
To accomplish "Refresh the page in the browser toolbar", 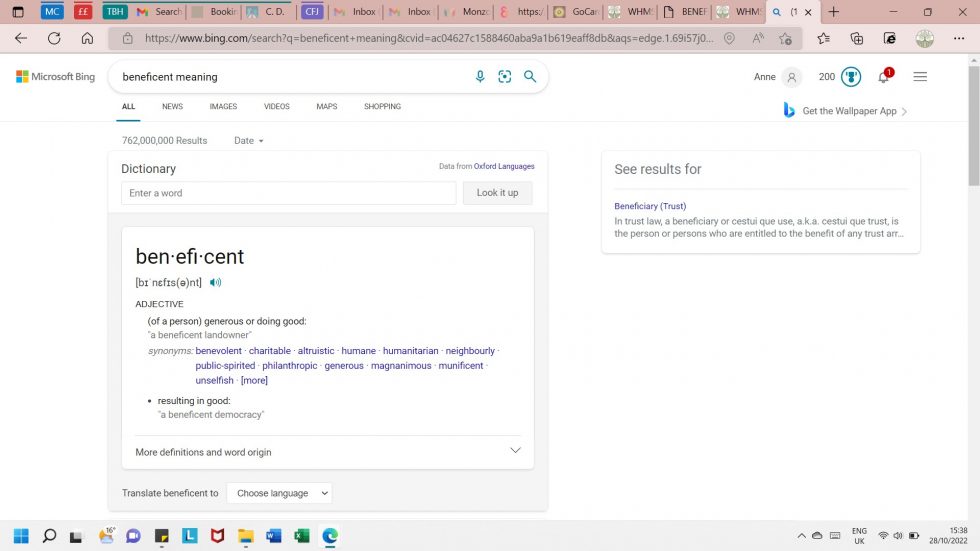I will click(54, 38).
